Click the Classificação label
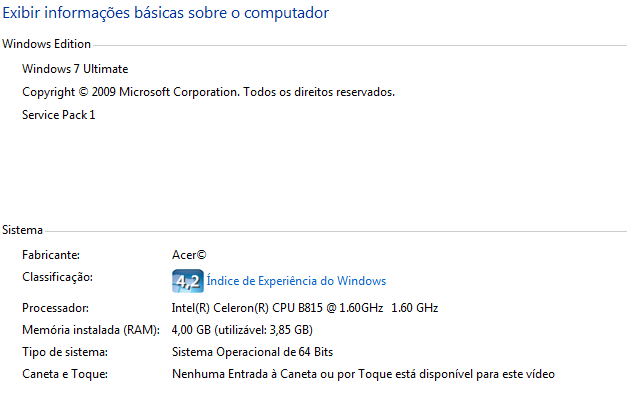Screen dimensions: 627x399 click(x=58, y=277)
